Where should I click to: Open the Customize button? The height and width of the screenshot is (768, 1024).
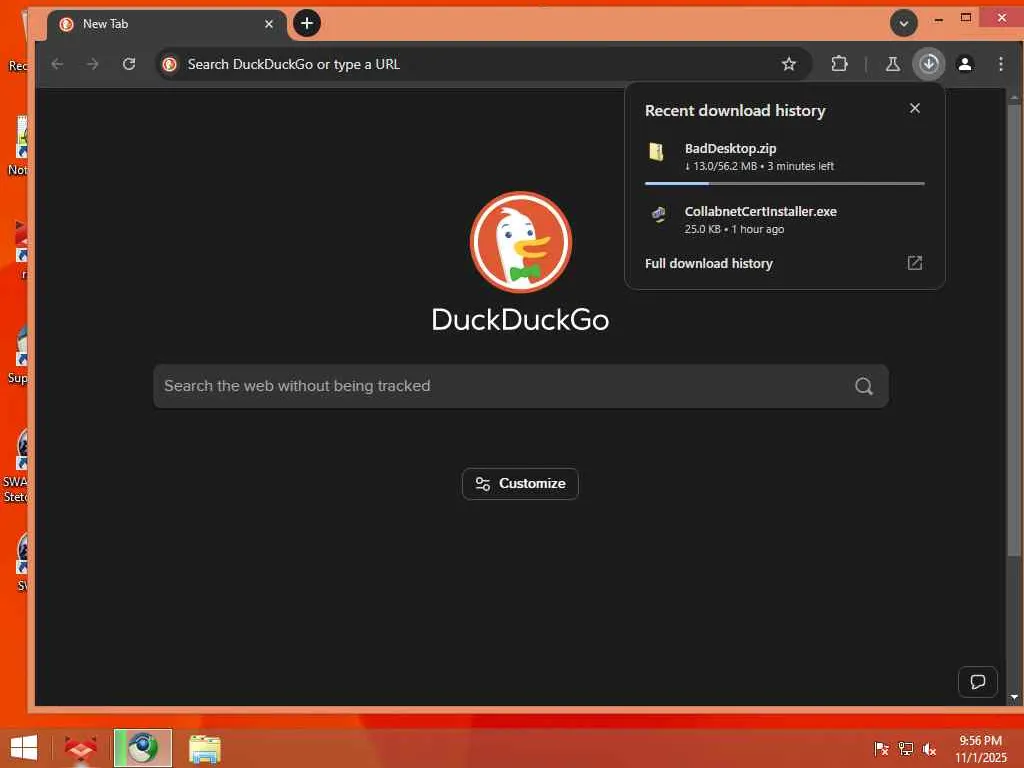click(520, 484)
